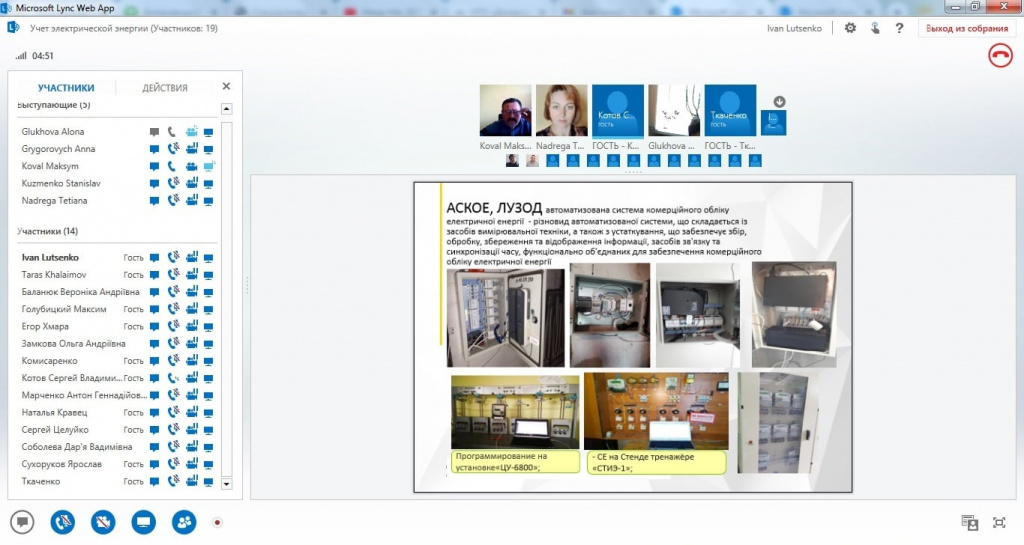1024x545 pixels.
Task: Click Ivan Lutsenko name in header
Action: coord(794,28)
